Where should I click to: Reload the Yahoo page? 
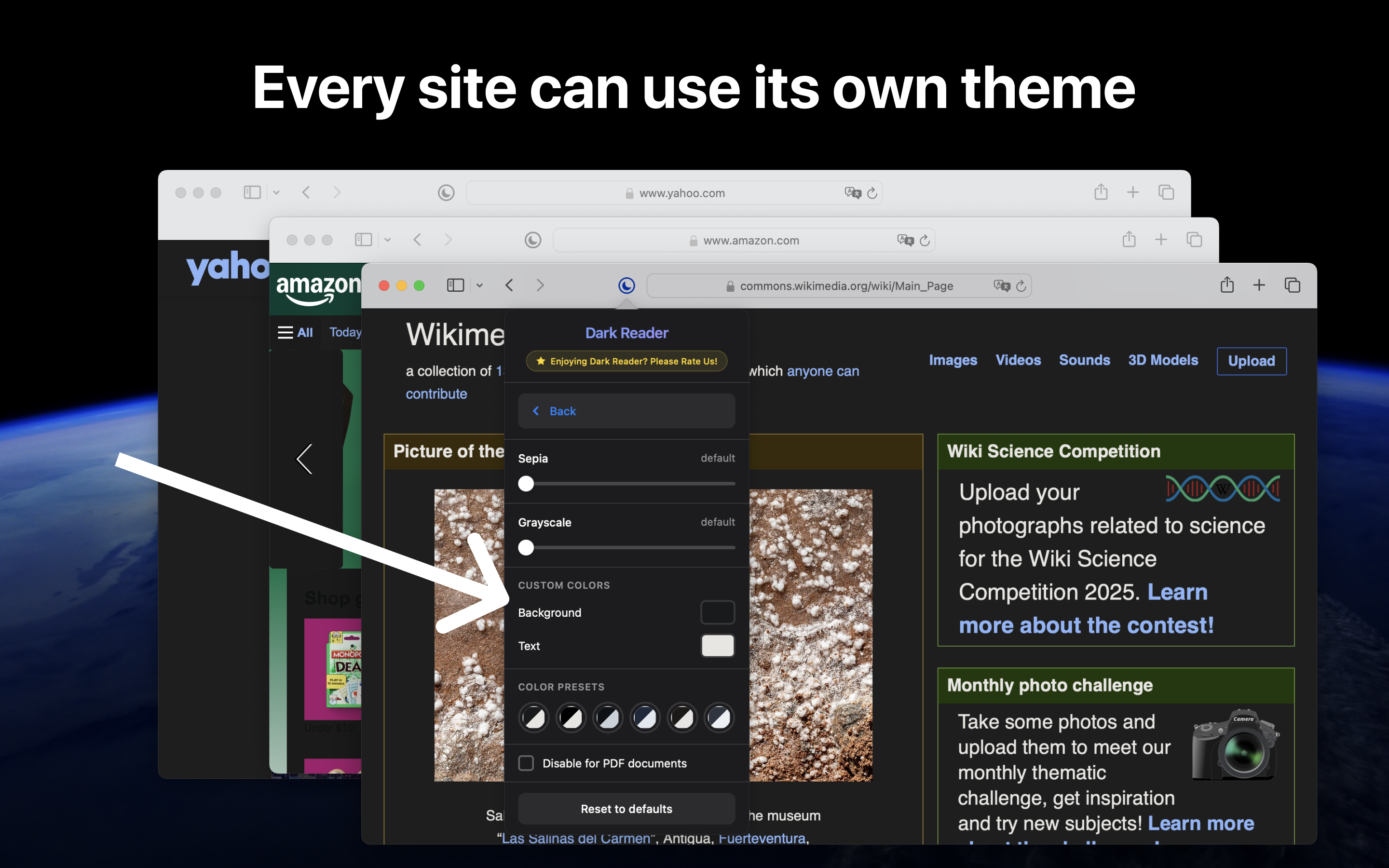pos(872,193)
